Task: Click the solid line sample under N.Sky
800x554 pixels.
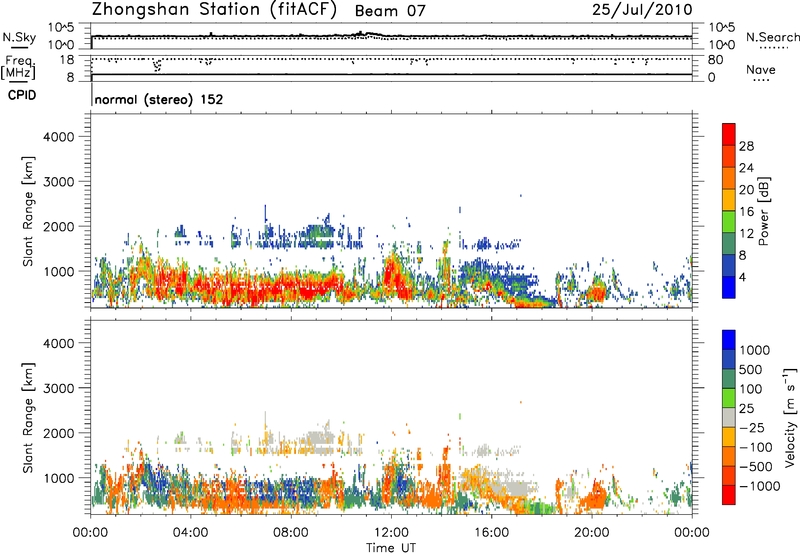Action: pyautogui.click(x=19, y=48)
